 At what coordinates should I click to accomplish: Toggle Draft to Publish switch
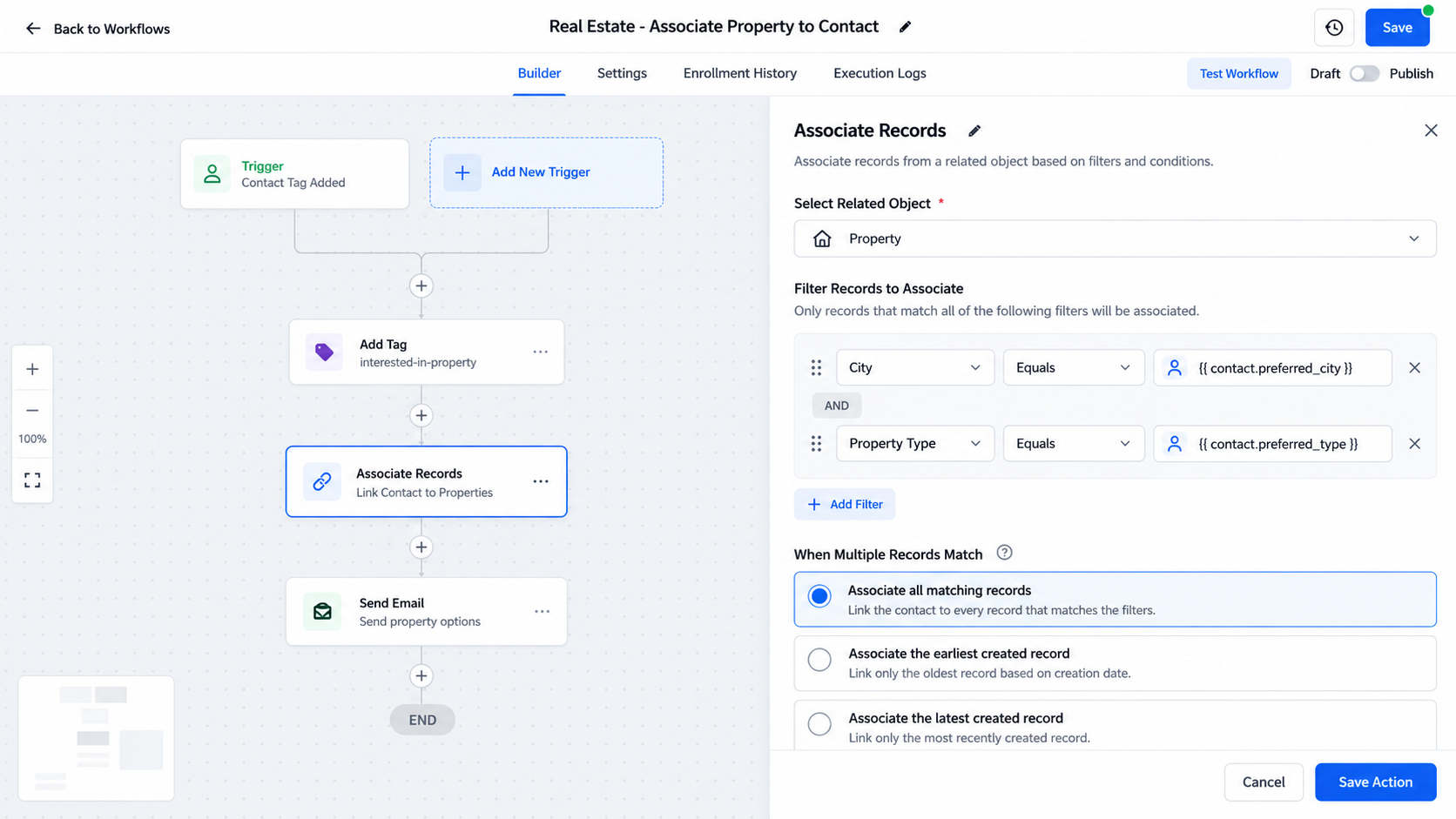(x=1365, y=74)
